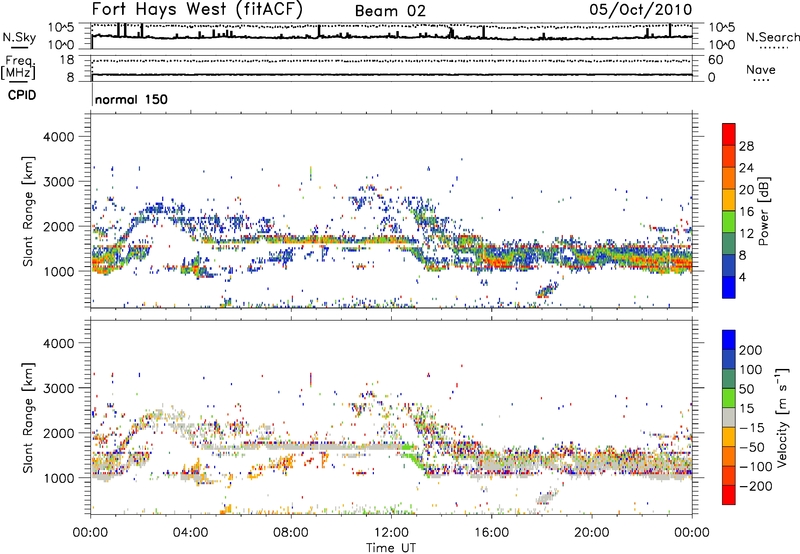Click the '20:00' time axis label

pyautogui.click(x=591, y=533)
